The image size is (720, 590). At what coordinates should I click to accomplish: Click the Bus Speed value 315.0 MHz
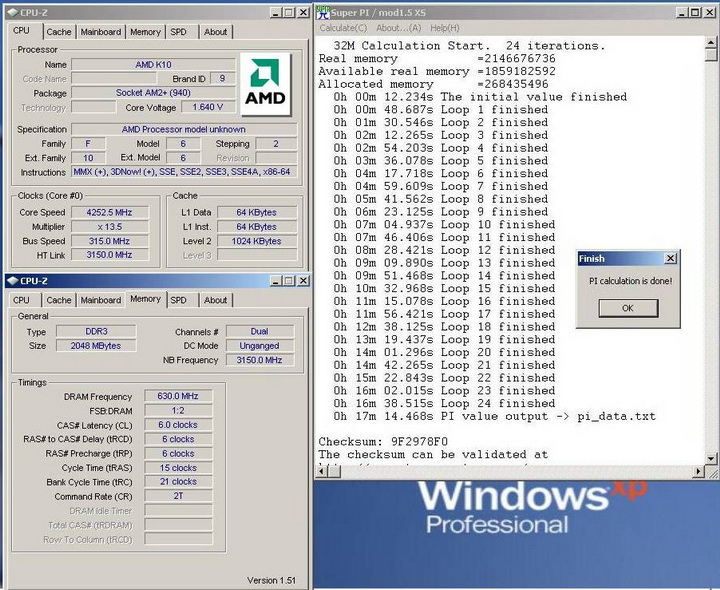(110, 241)
